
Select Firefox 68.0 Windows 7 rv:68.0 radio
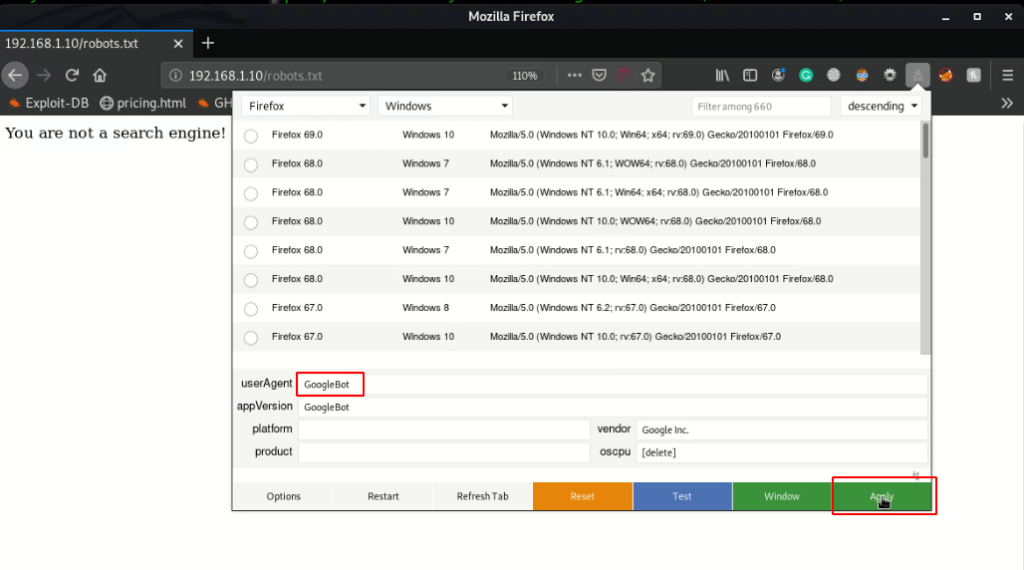(x=251, y=251)
